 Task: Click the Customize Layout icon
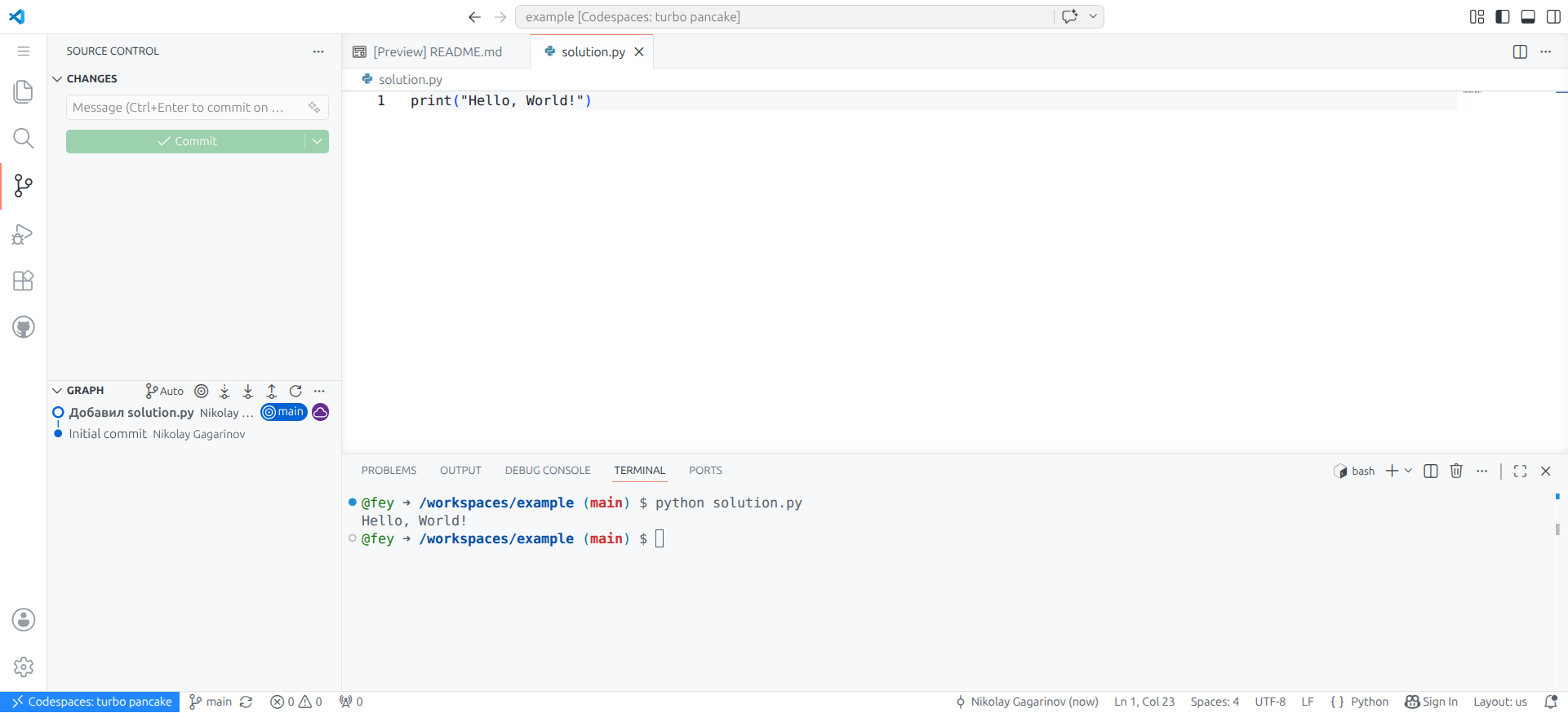click(x=1477, y=17)
